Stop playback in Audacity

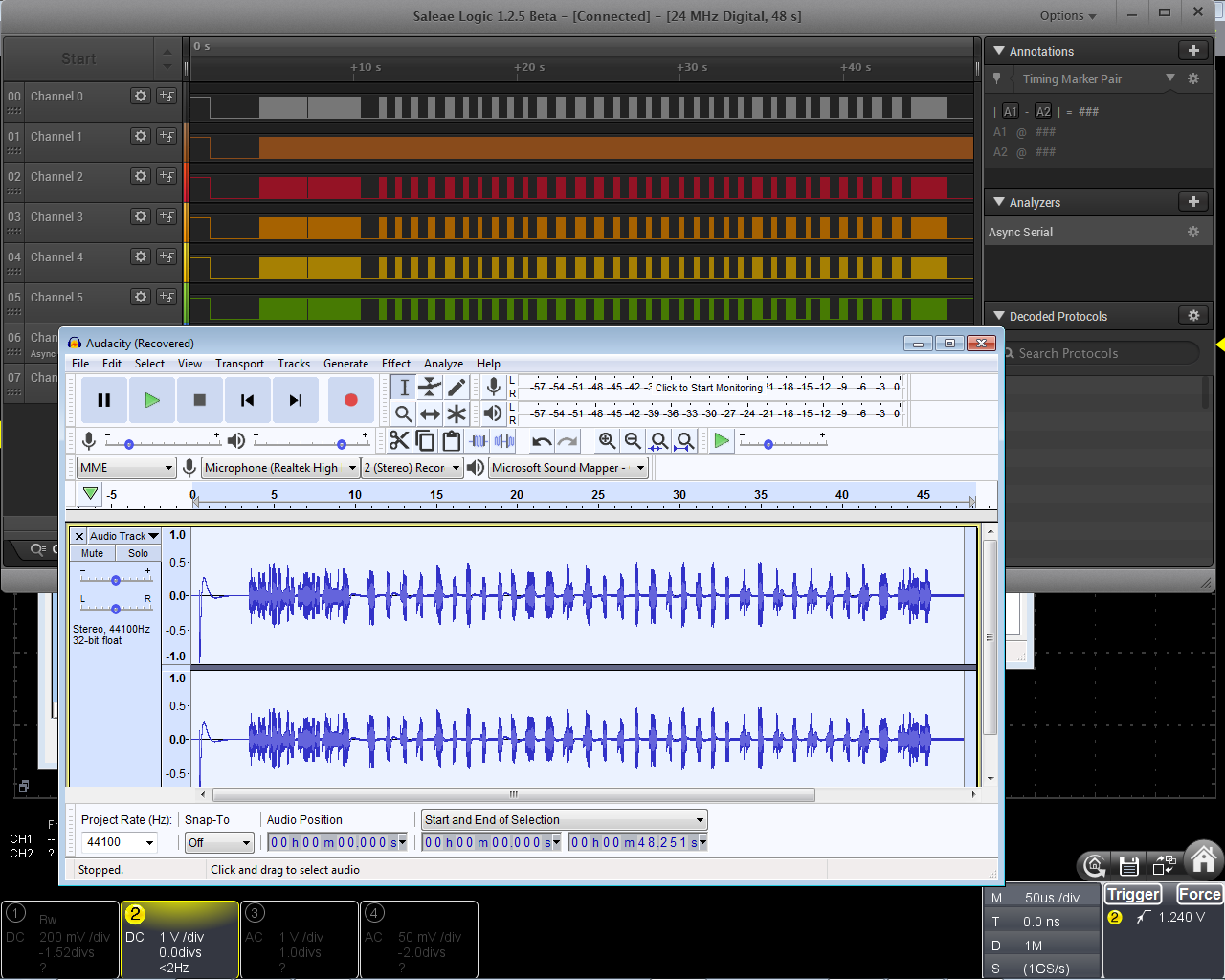200,400
